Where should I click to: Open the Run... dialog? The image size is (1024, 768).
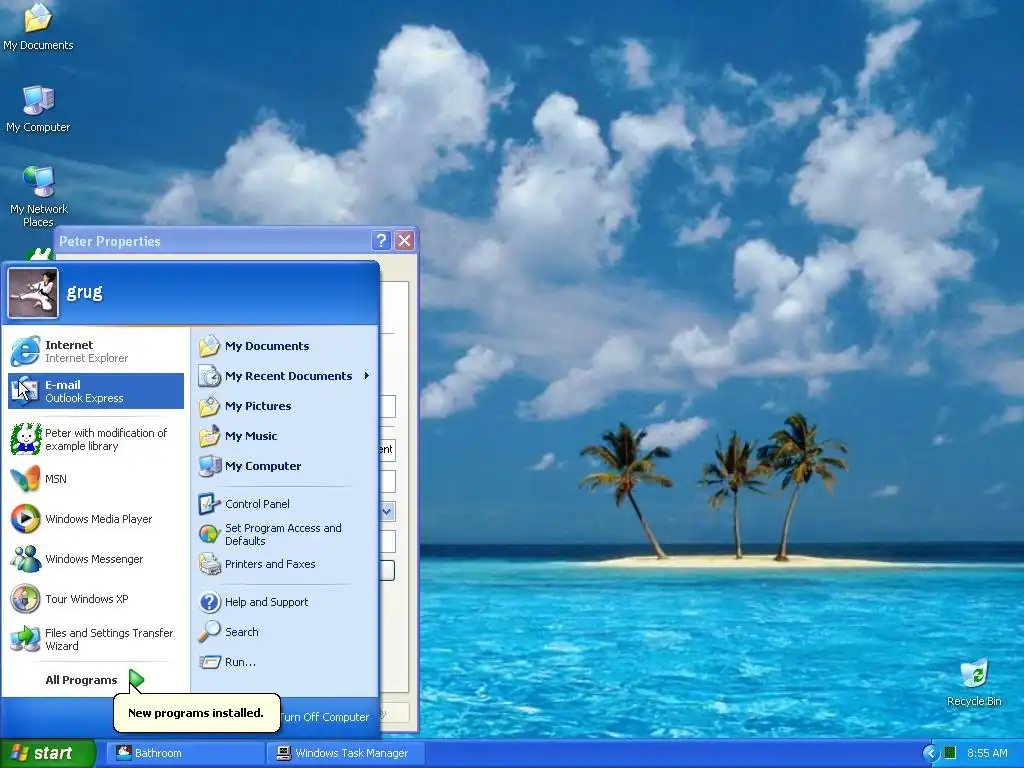pyautogui.click(x=285, y=662)
